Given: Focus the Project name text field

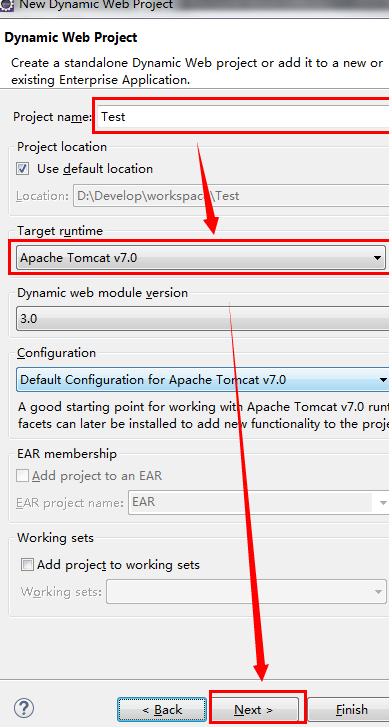Looking at the screenshot, I should pyautogui.click(x=243, y=116).
